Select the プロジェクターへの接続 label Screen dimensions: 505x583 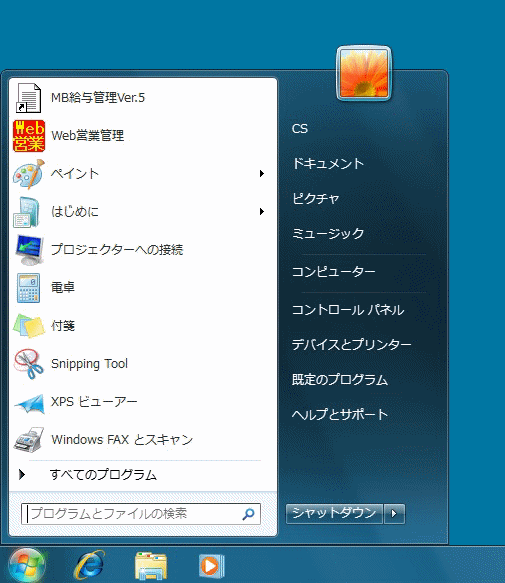[117, 249]
